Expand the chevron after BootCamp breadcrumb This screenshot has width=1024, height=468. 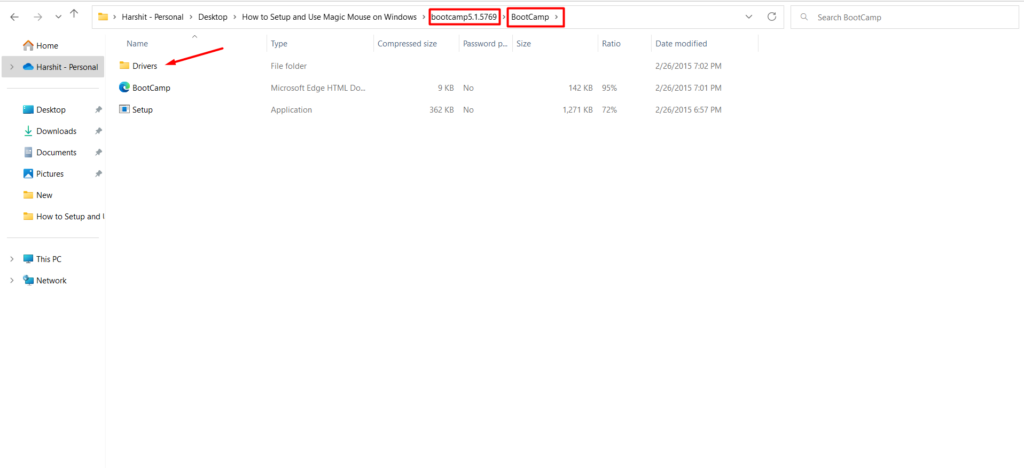(x=556, y=17)
